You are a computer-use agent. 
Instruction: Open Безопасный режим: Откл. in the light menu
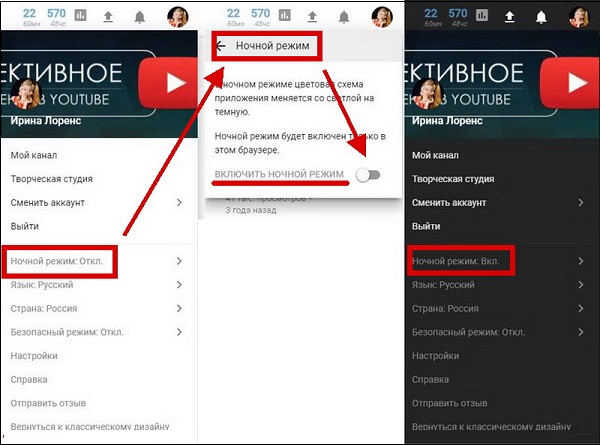coord(67,332)
